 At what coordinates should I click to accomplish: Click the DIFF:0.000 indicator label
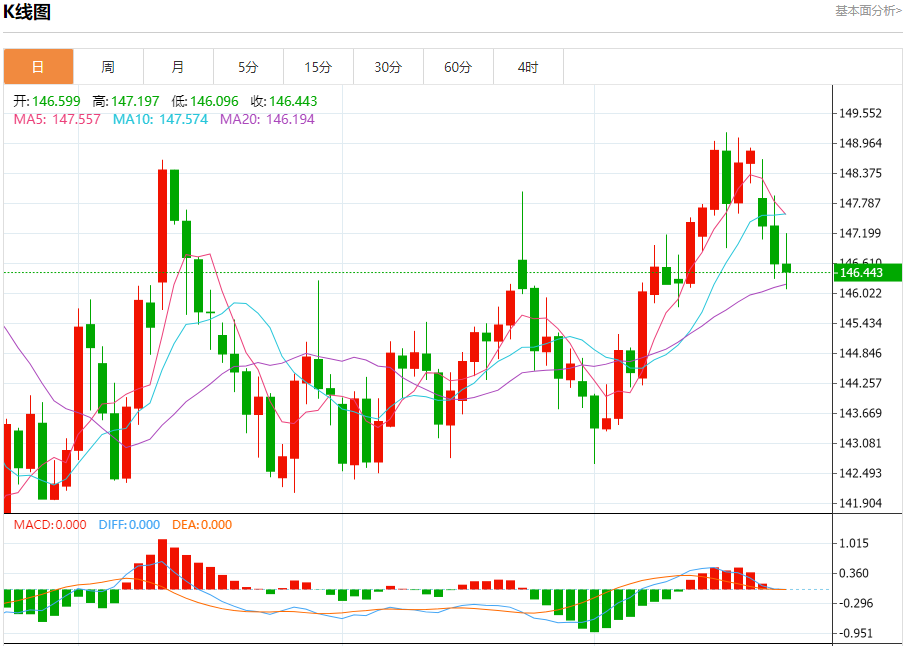click(129, 525)
